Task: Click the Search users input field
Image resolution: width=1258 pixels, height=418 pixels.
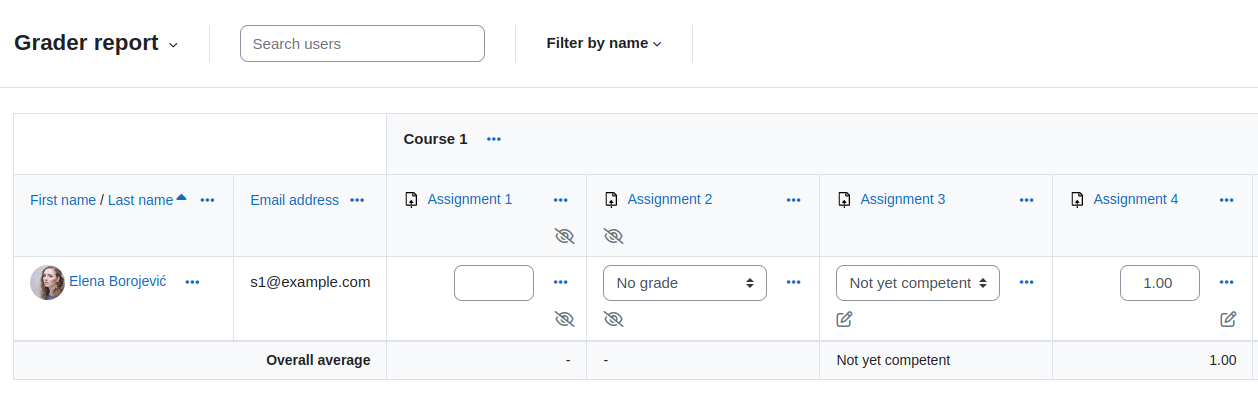Action: [x=362, y=43]
